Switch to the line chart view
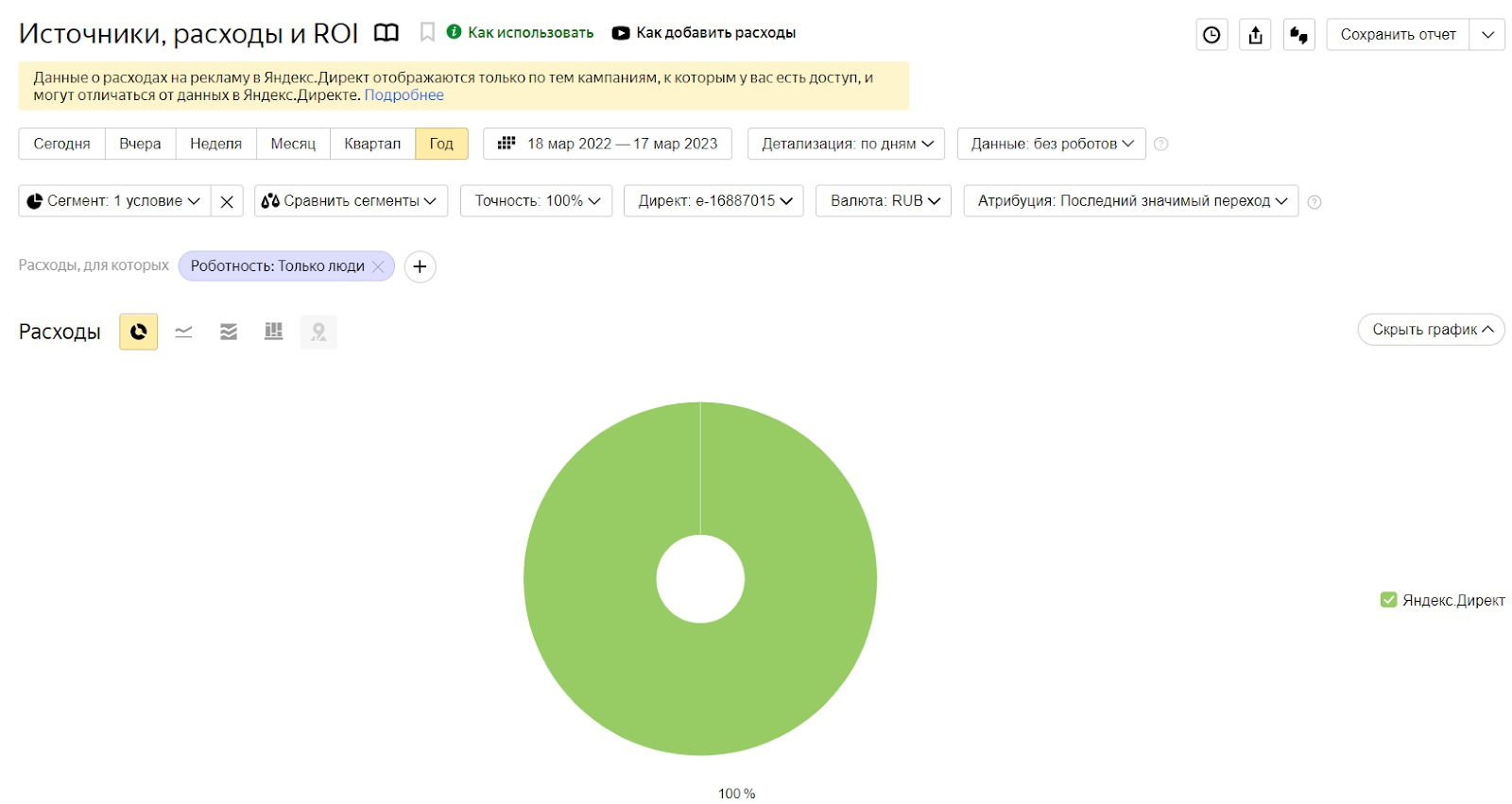1512x804 pixels. pyautogui.click(x=183, y=332)
